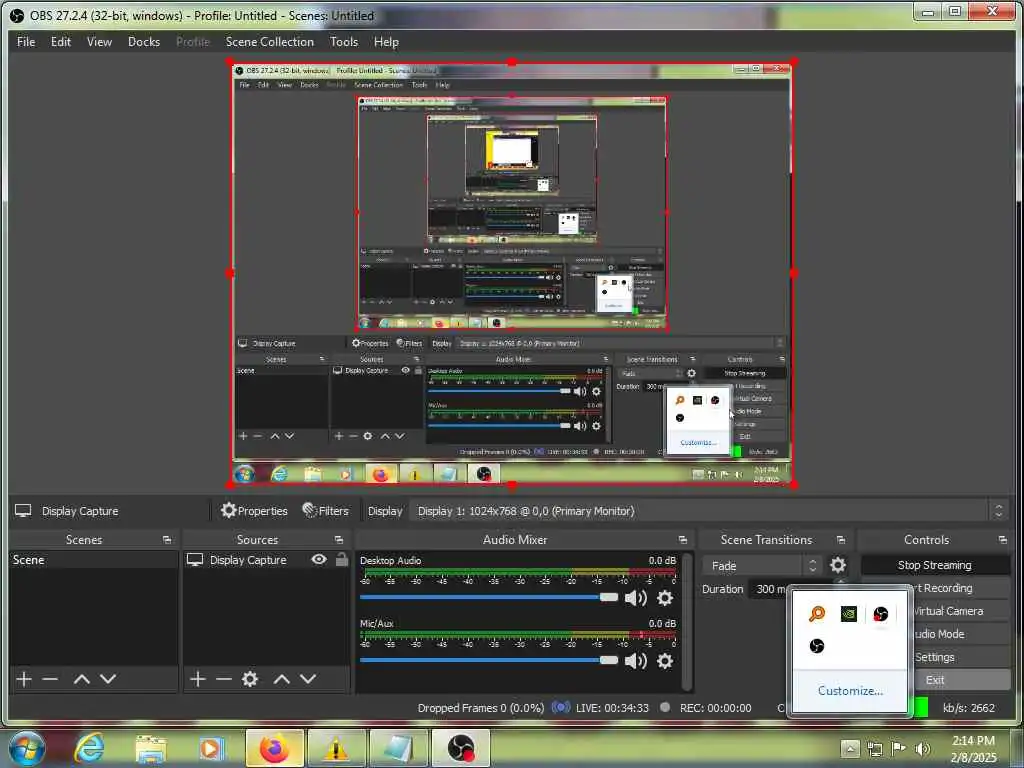Image resolution: width=1024 pixels, height=768 pixels.
Task: Click the Exit button in Controls
Action: (x=961, y=680)
